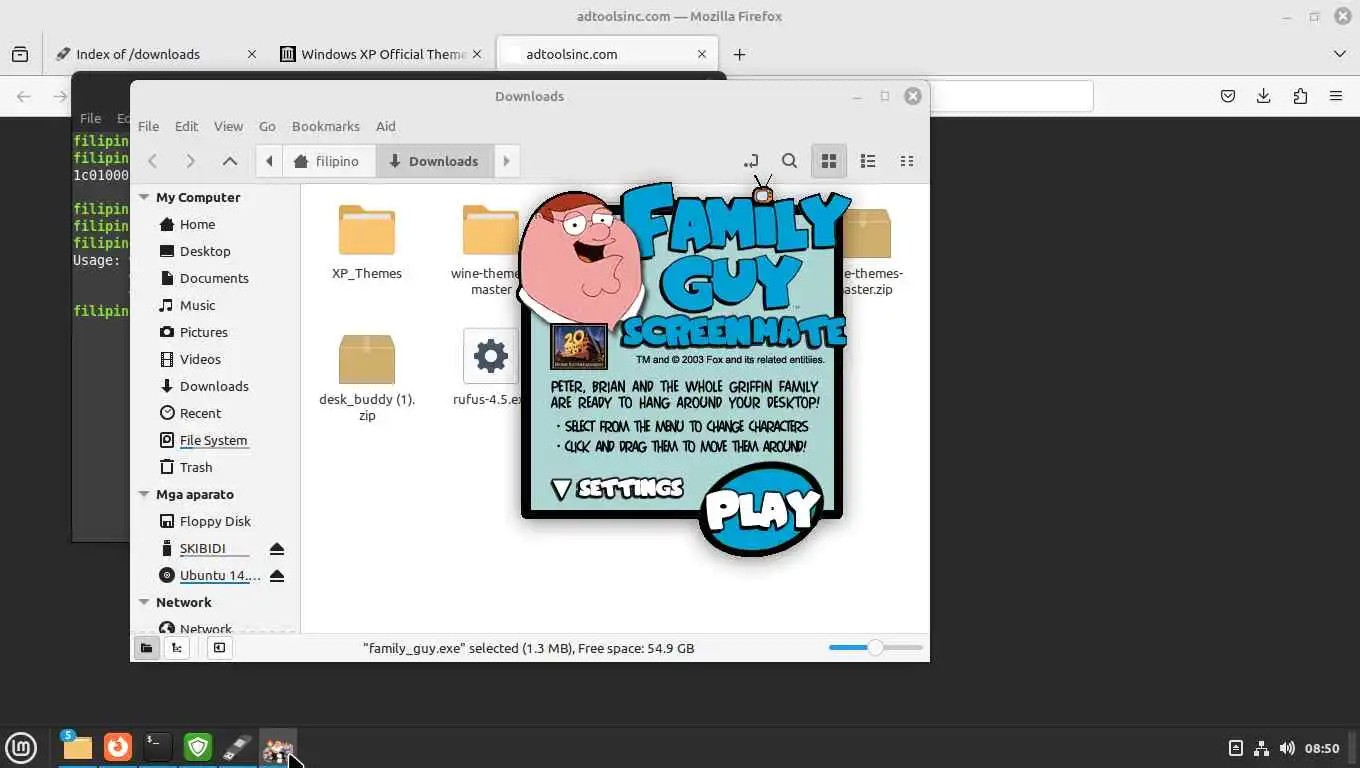Go forward in the Downloads file manager

(x=190, y=161)
